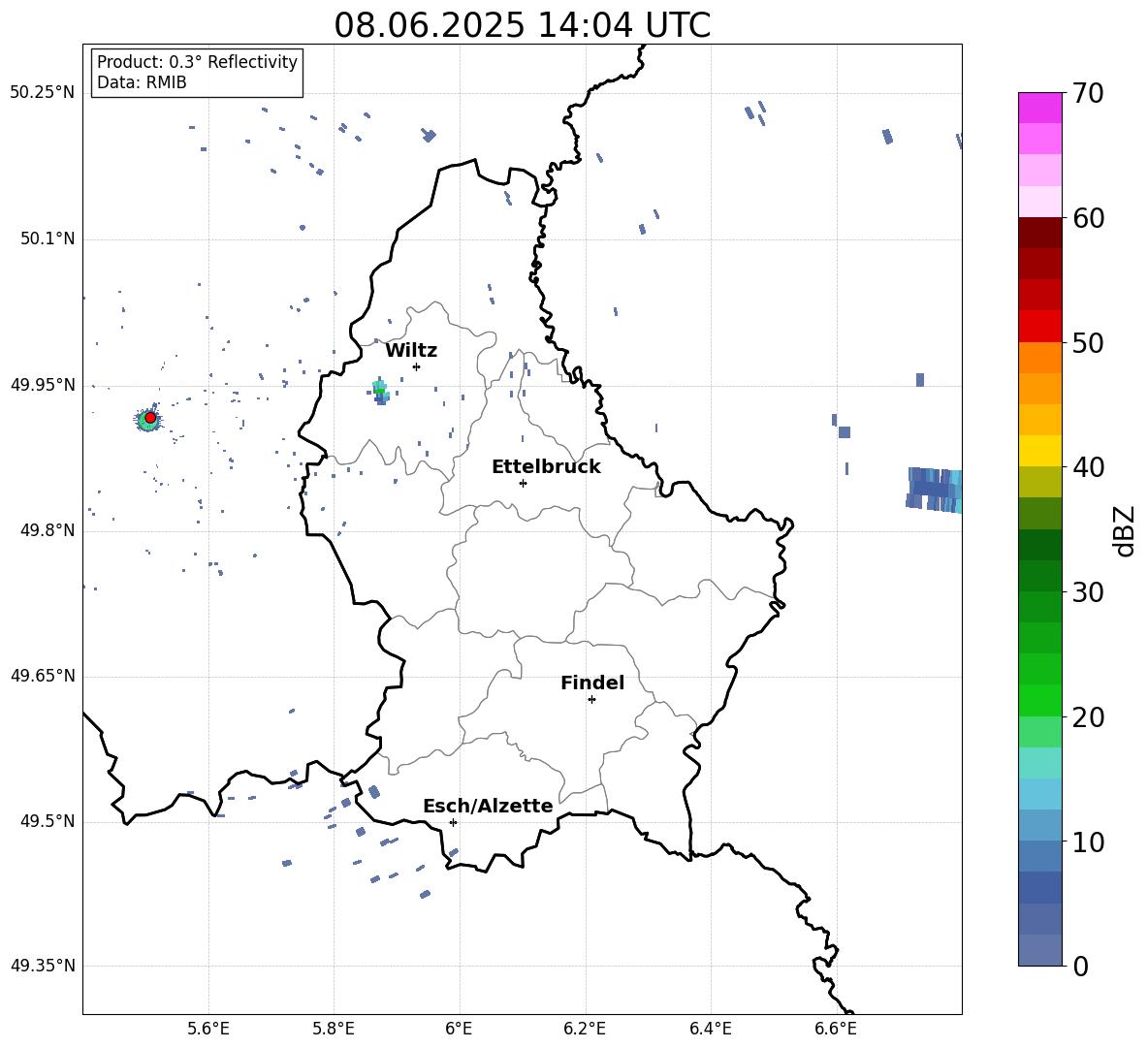Click the 49.8°N latitude label
This screenshot has height=1048, width=1148.
(x=48, y=530)
